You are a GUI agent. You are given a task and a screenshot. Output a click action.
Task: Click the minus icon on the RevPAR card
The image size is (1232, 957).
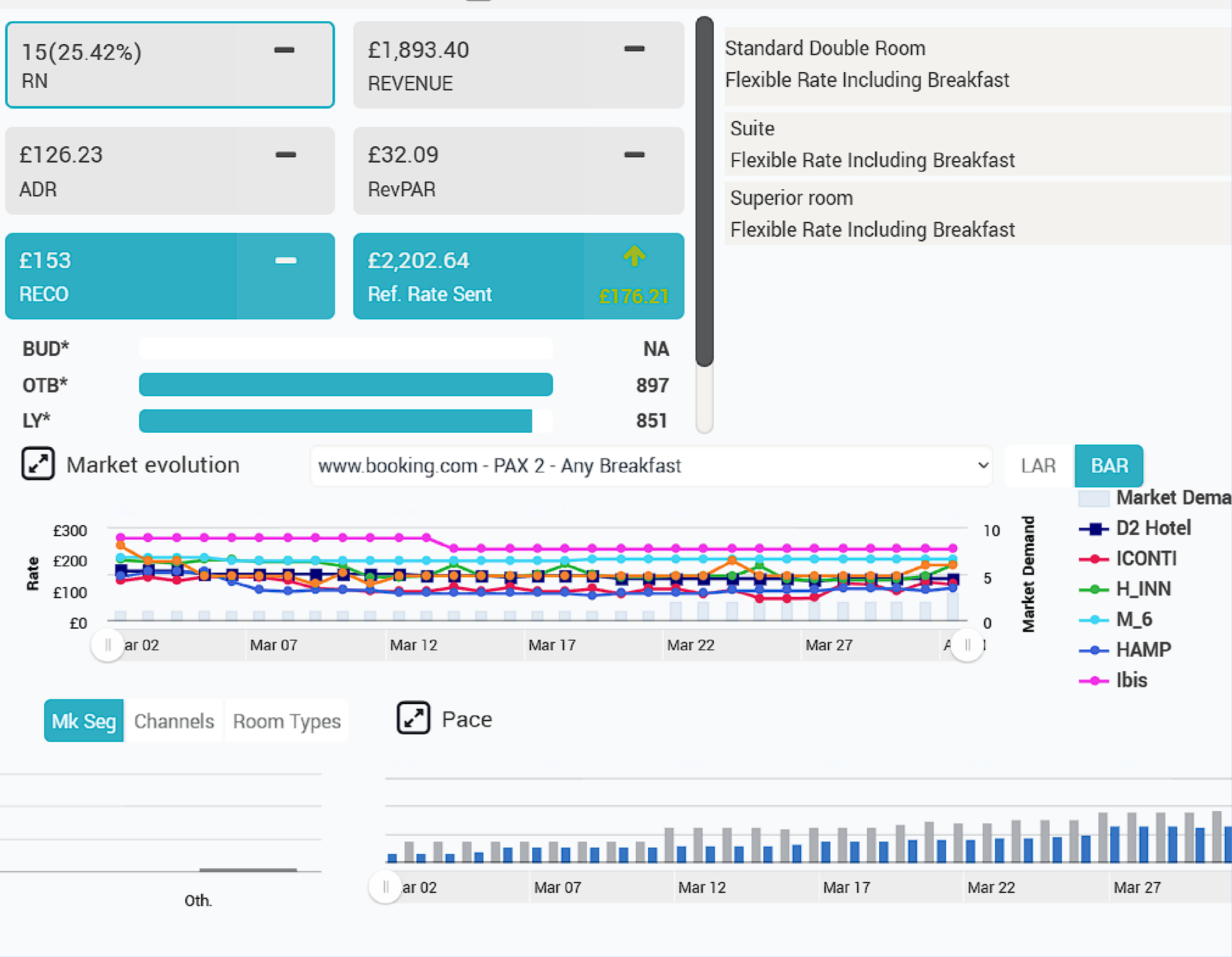(x=635, y=155)
